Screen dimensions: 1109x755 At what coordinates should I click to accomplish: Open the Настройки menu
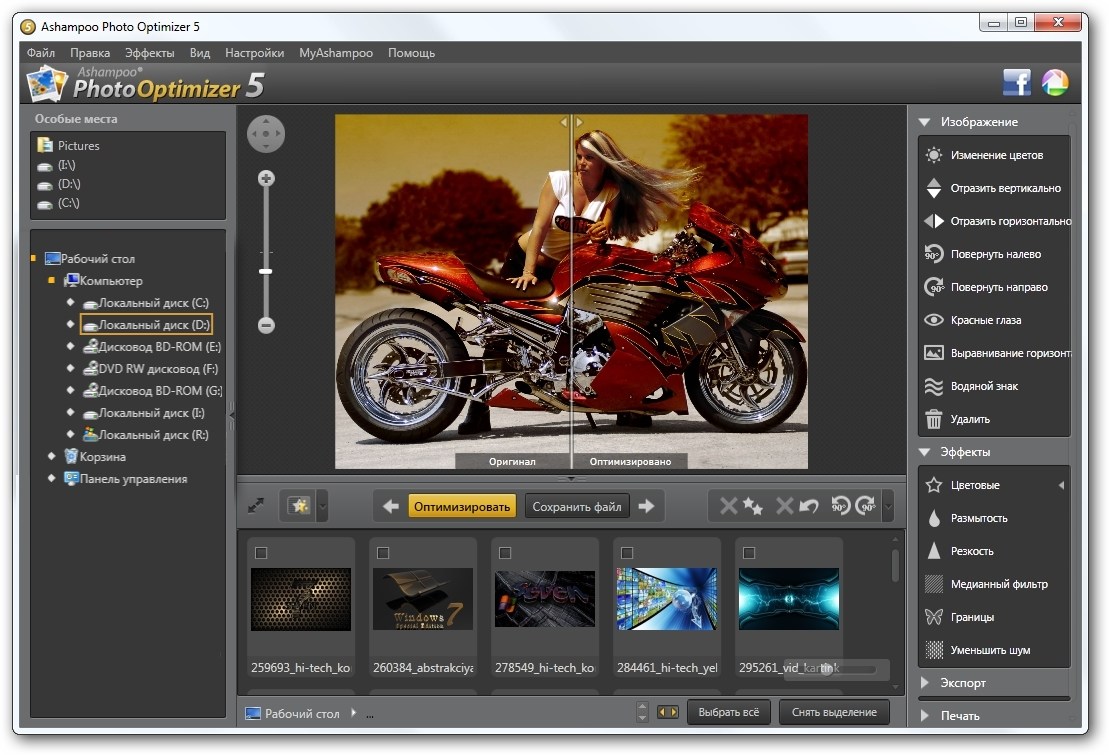pyautogui.click(x=254, y=53)
